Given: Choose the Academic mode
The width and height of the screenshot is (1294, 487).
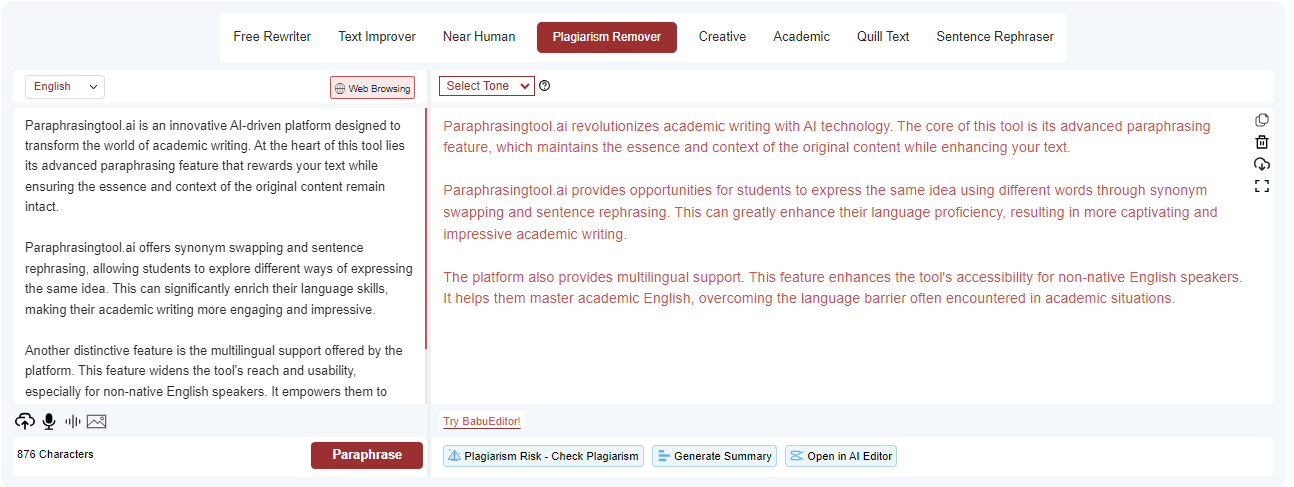Looking at the screenshot, I should point(801,37).
